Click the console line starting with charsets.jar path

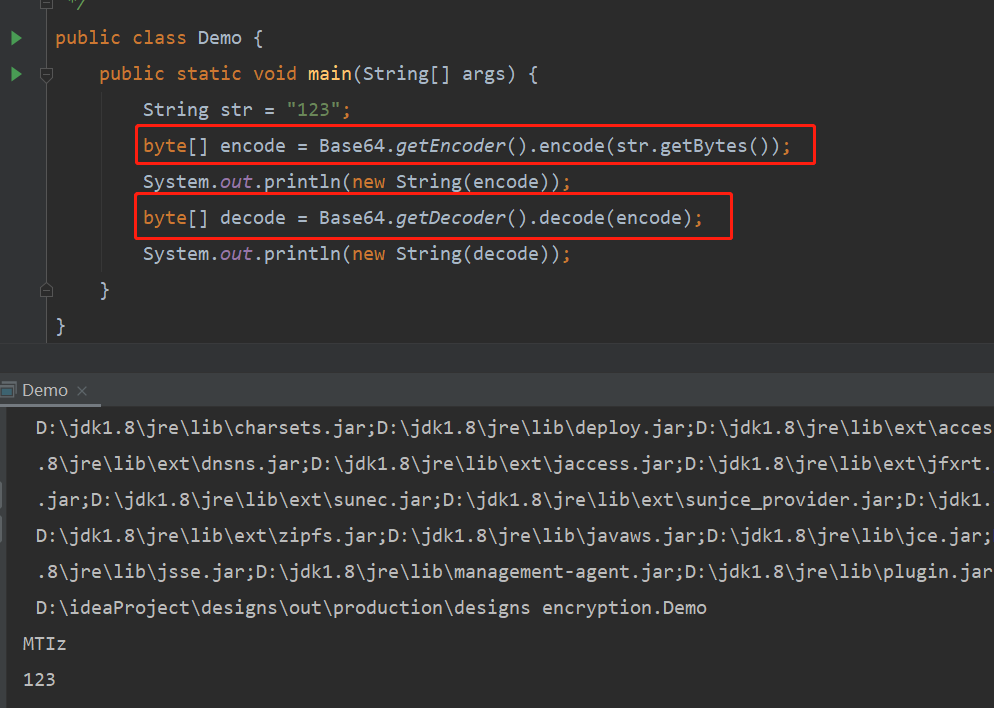[x=513, y=428]
